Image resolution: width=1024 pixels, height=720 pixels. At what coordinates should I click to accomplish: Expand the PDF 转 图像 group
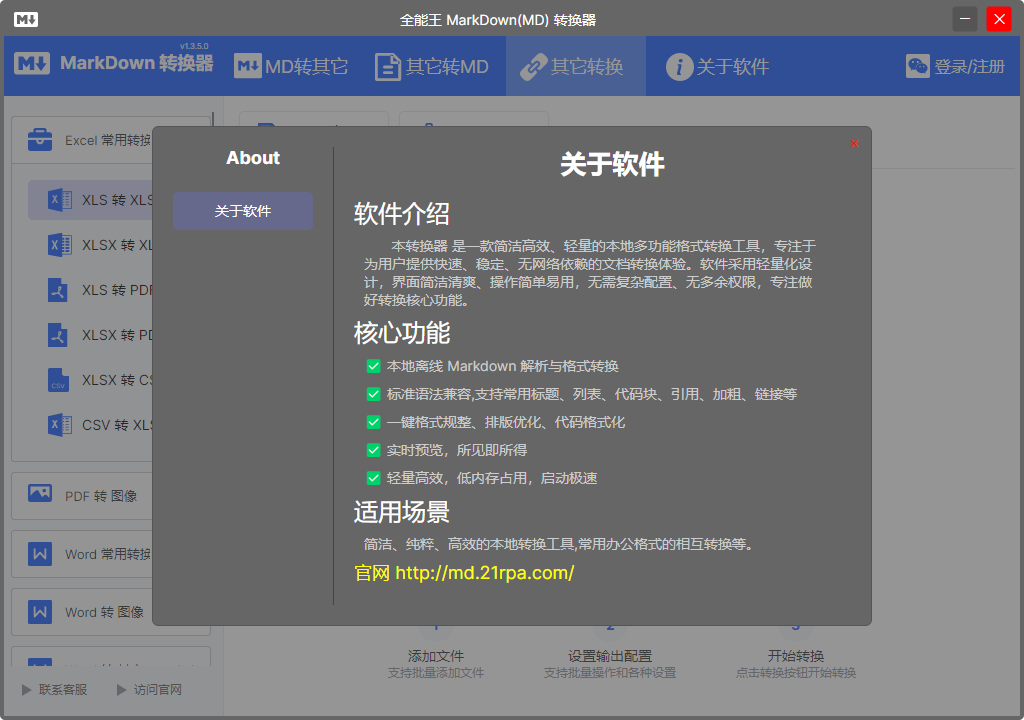(x=83, y=496)
